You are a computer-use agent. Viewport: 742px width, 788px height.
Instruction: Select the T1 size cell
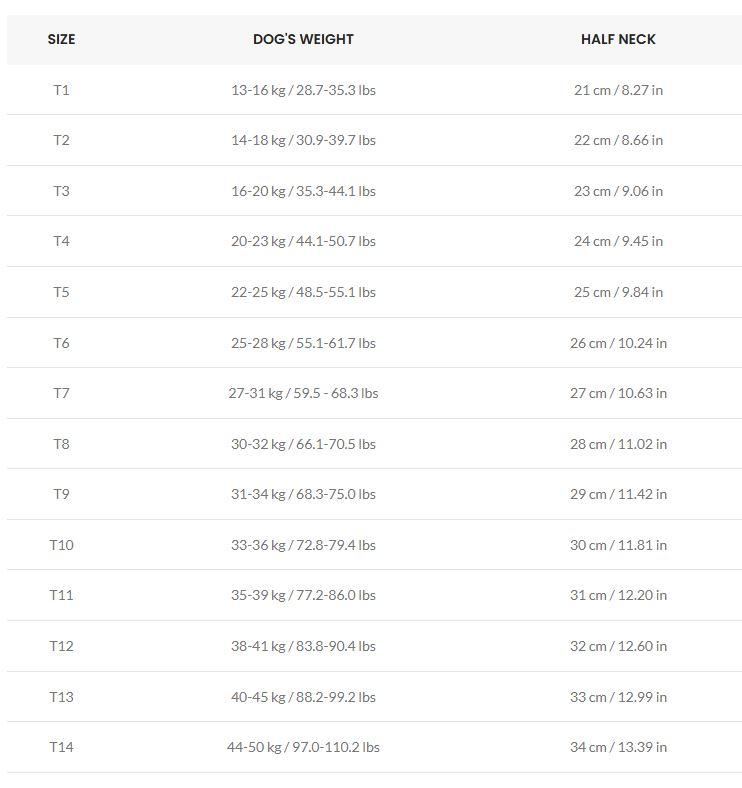tap(61, 90)
